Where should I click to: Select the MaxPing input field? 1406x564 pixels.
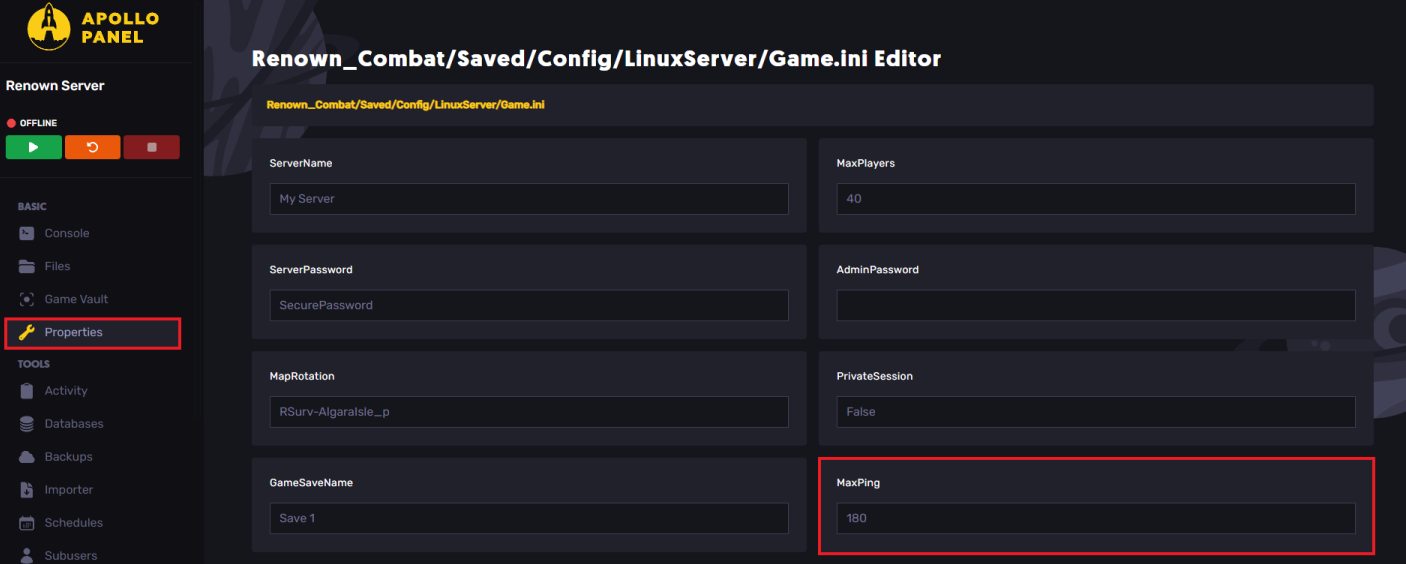pos(1095,518)
